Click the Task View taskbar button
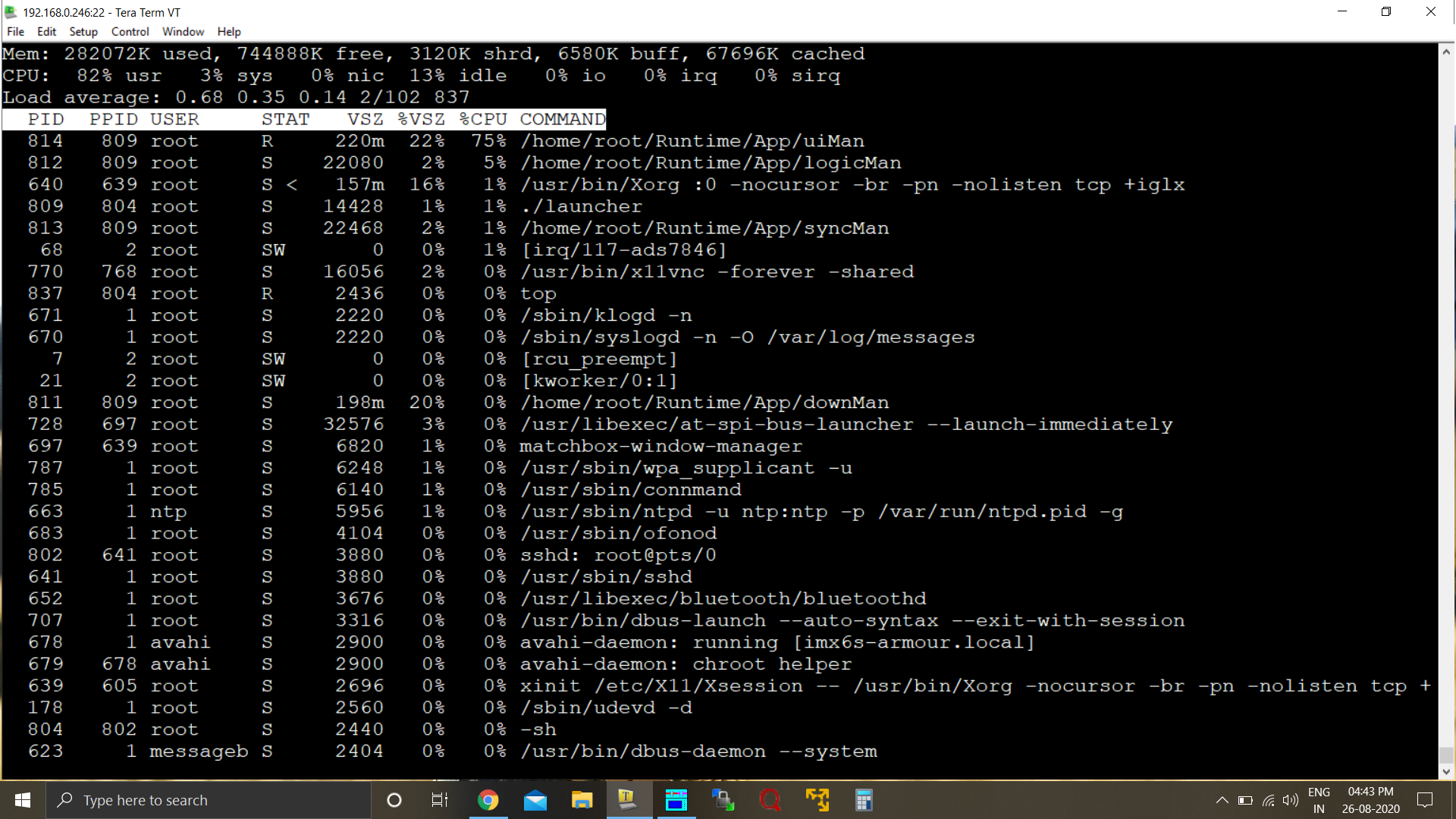The width and height of the screenshot is (1456, 819). [x=440, y=800]
